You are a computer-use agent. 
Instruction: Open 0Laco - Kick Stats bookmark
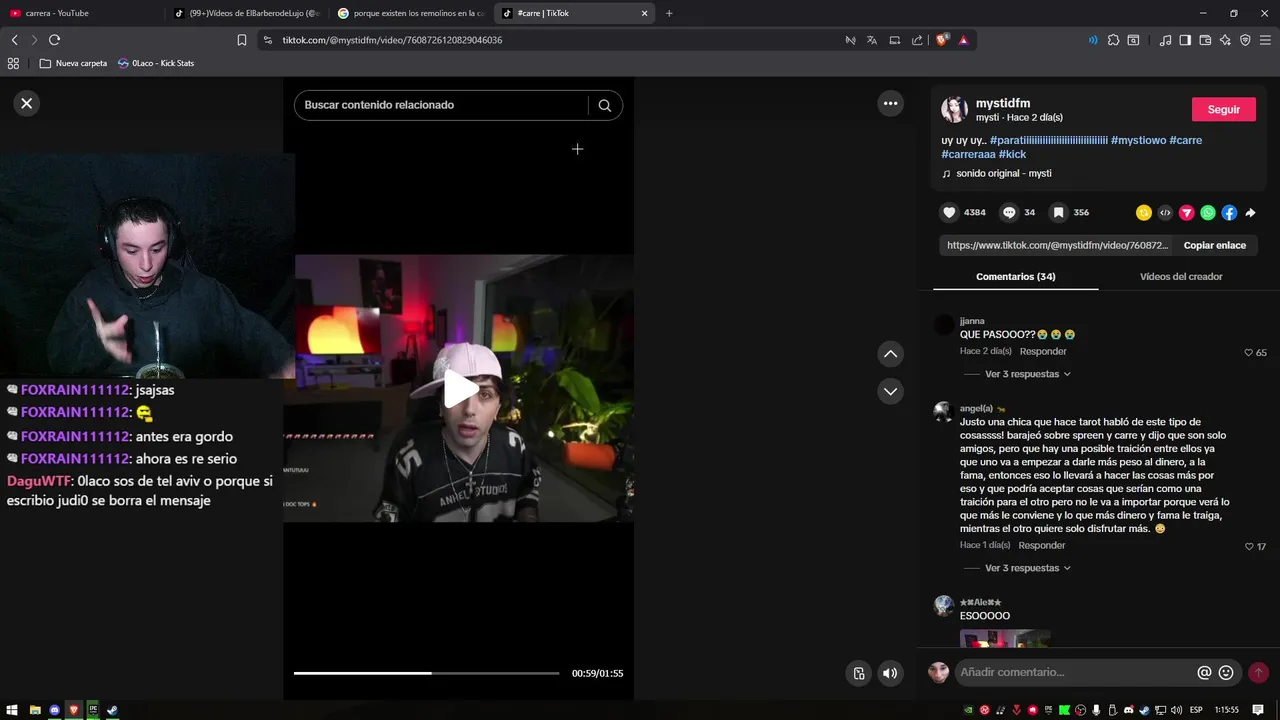pos(156,63)
